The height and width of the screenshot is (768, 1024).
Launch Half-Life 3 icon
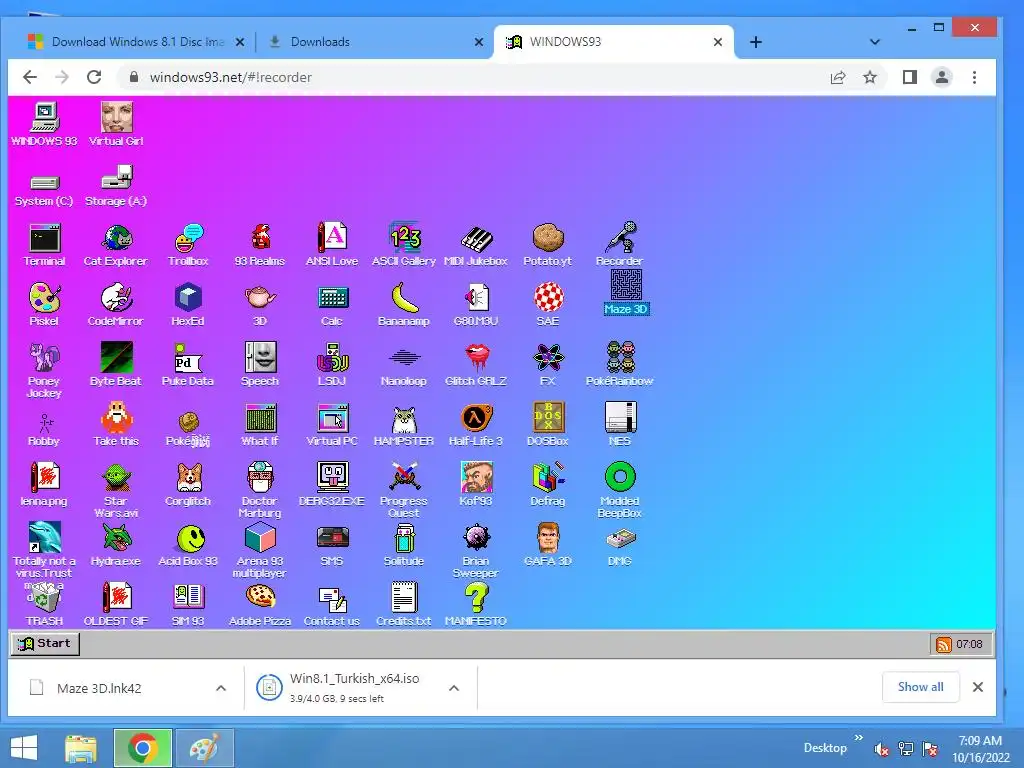[x=475, y=424]
